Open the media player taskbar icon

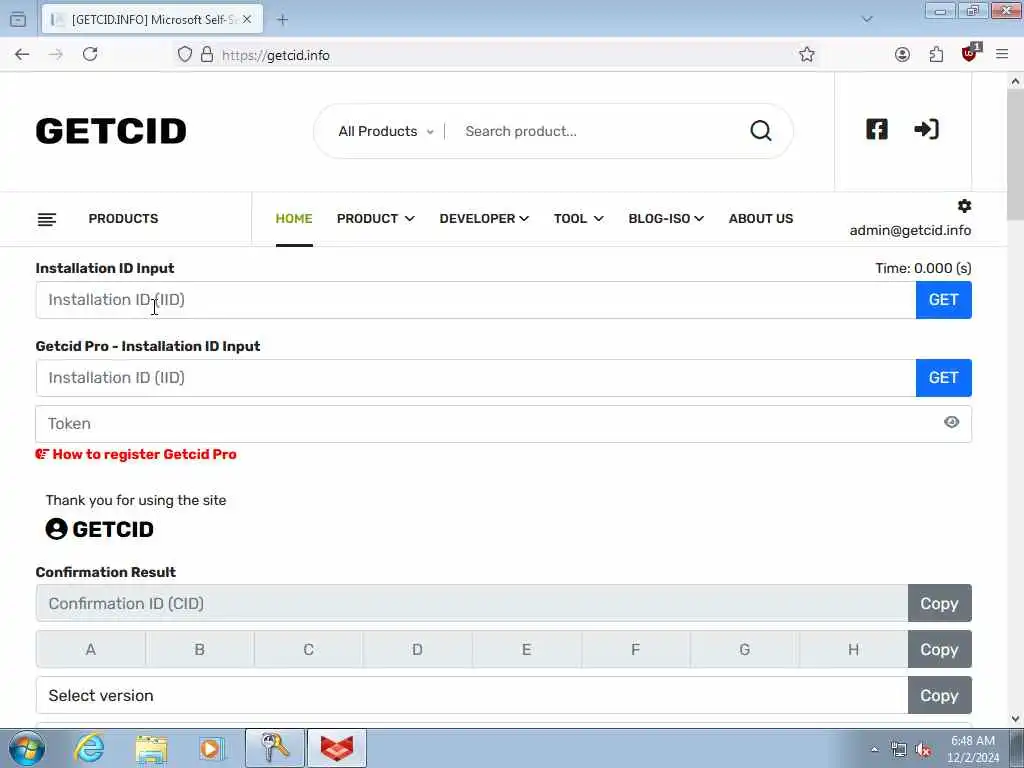coord(212,748)
